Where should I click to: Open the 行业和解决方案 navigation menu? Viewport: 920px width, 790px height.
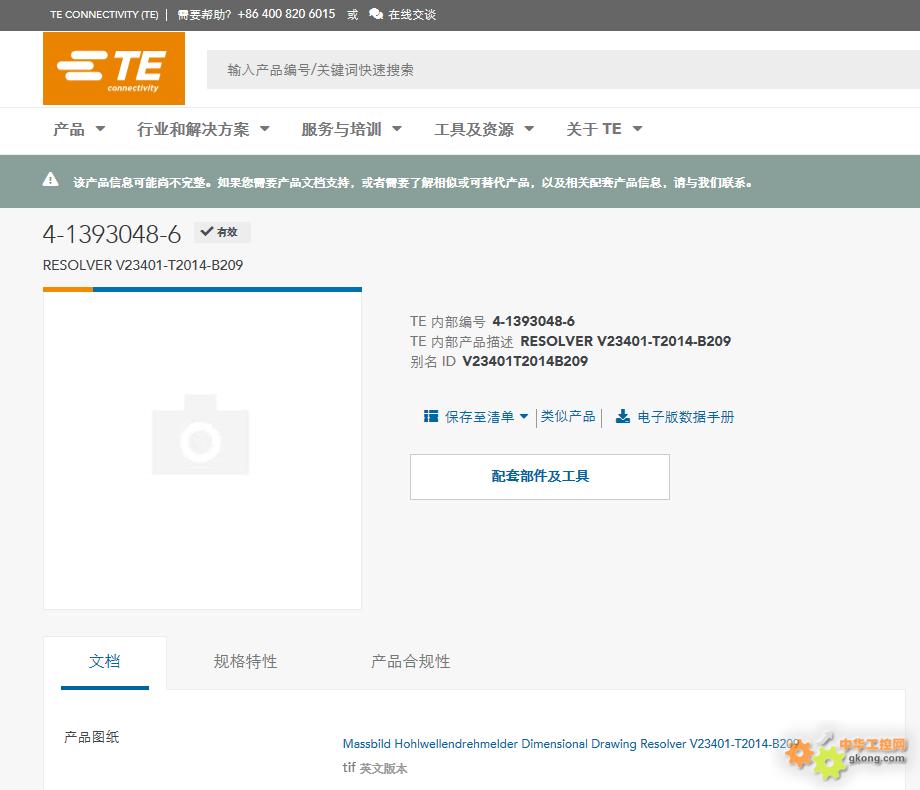point(193,129)
